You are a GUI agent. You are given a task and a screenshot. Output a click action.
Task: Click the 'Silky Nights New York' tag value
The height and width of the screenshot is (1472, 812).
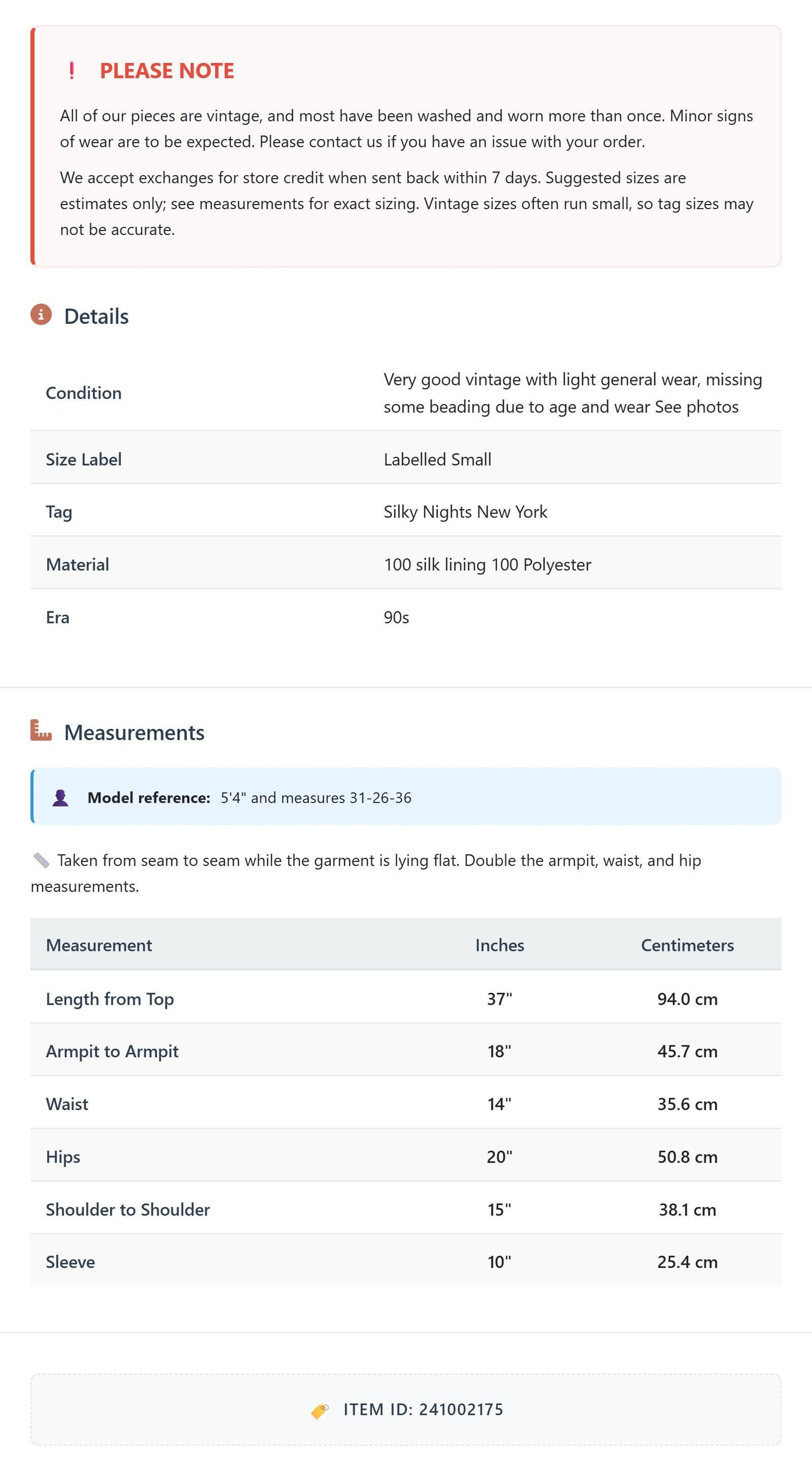(465, 512)
